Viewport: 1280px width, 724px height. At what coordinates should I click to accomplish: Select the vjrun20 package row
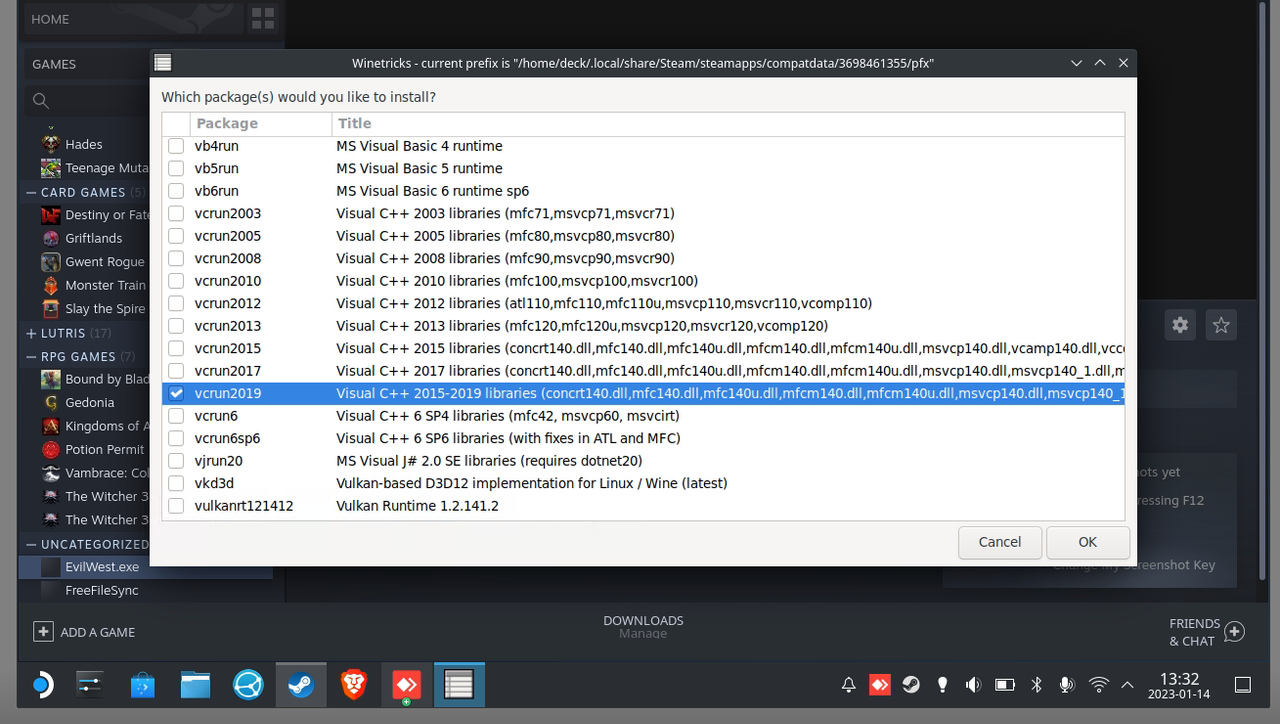point(643,461)
